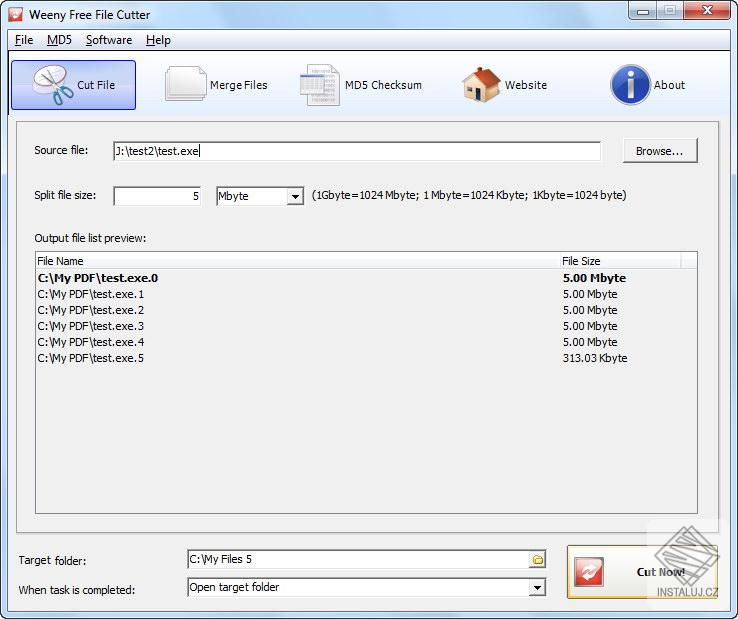Select row C:\My PDF\test.exe.5
738x619 pixels.
coord(366,358)
